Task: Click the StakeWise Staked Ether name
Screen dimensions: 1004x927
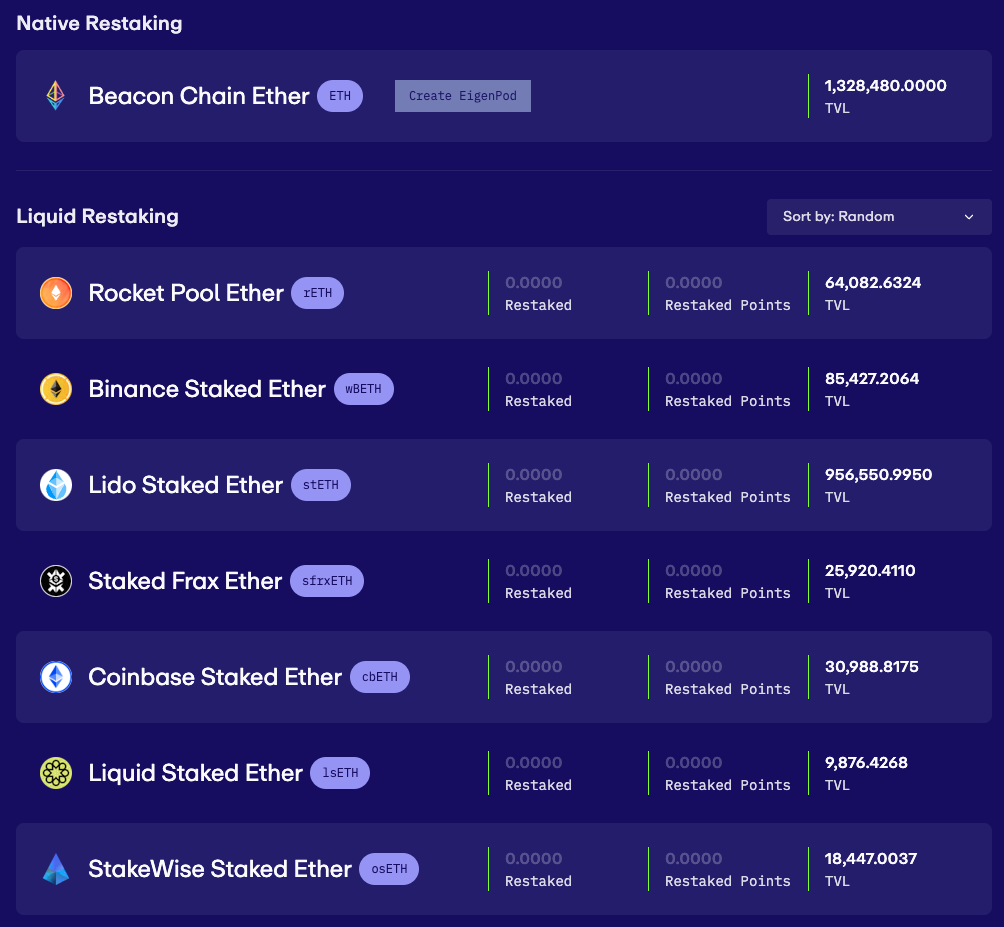Action: click(x=220, y=869)
